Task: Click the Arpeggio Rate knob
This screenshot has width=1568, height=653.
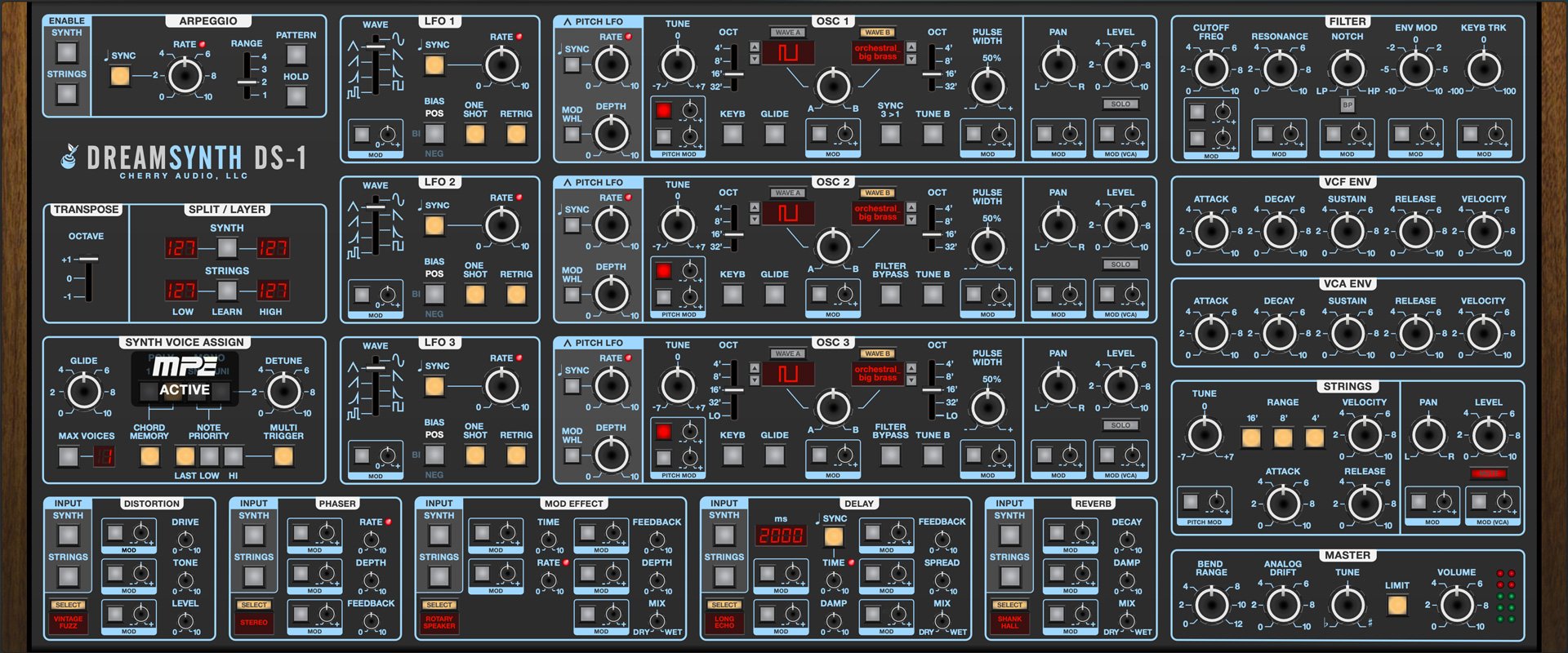Action: [185, 76]
